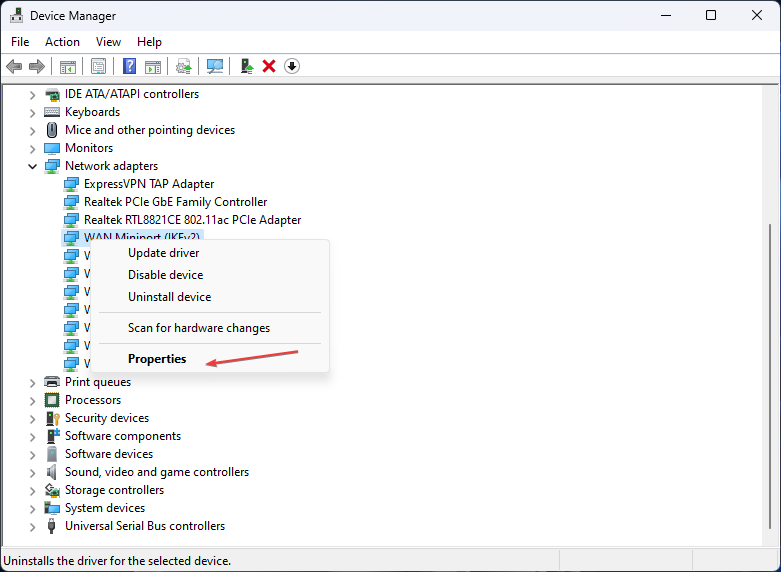
Task: Select Update driver from context menu
Action: (163, 253)
